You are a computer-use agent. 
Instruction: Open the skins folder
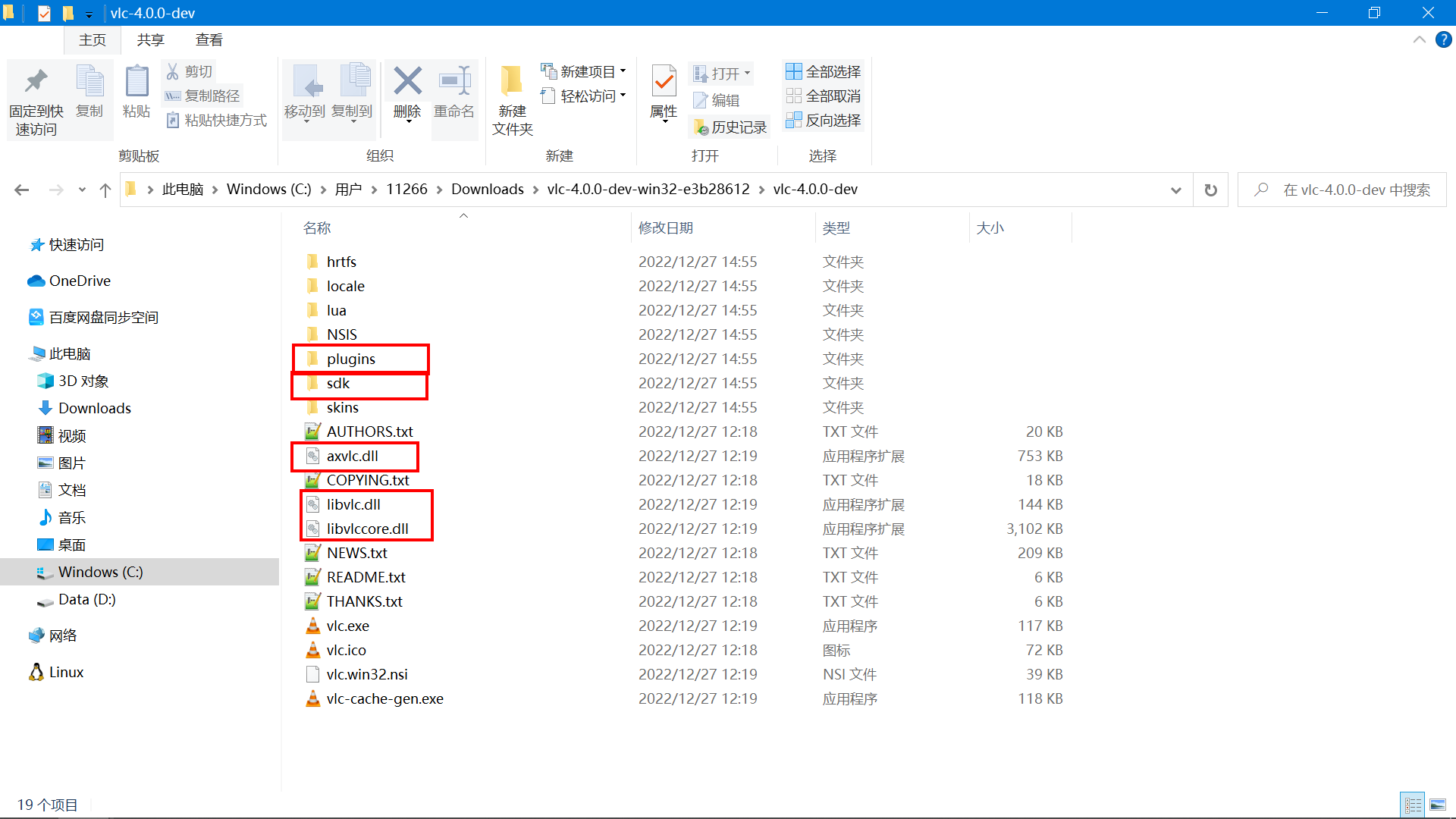point(342,407)
